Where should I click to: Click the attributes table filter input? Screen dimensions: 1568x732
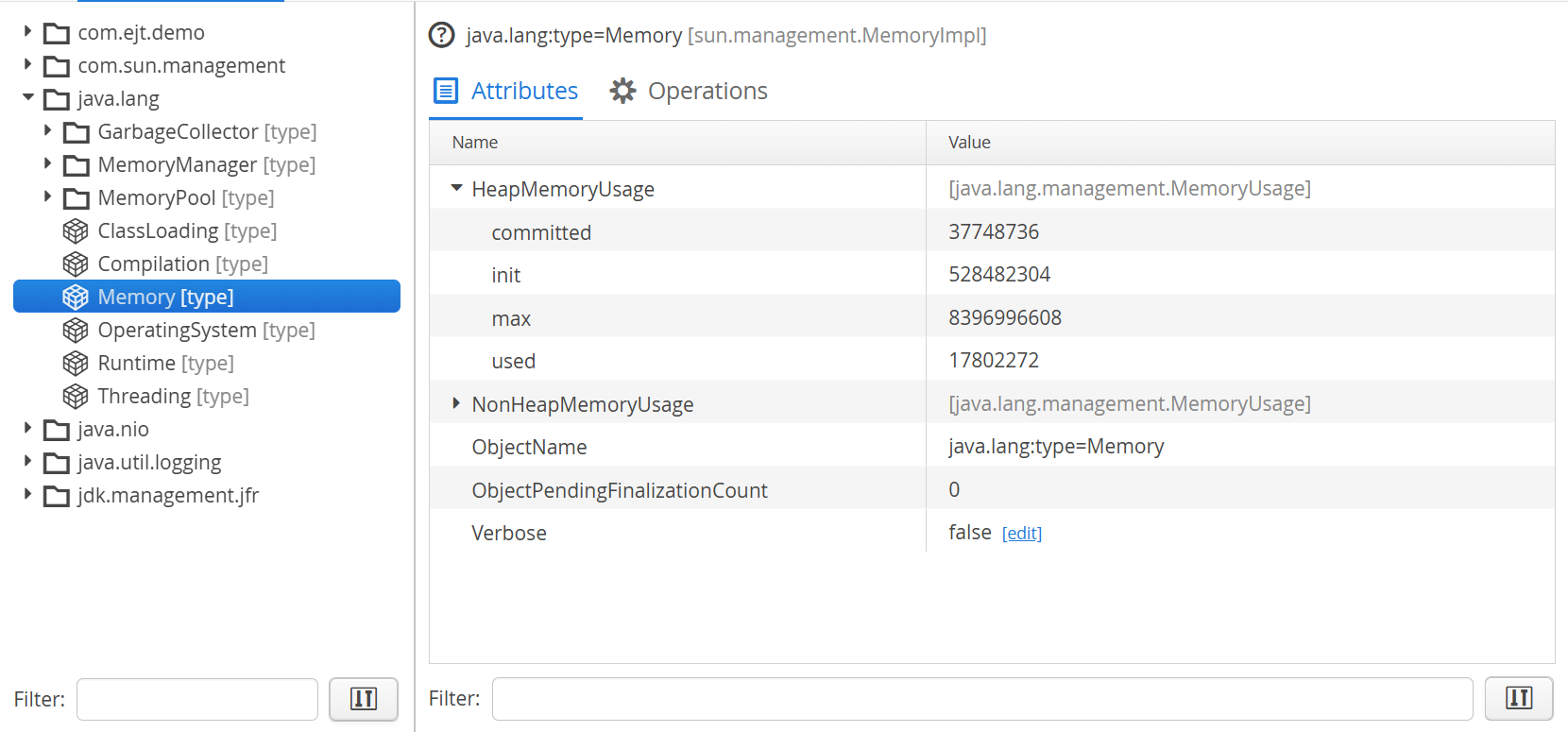(982, 699)
